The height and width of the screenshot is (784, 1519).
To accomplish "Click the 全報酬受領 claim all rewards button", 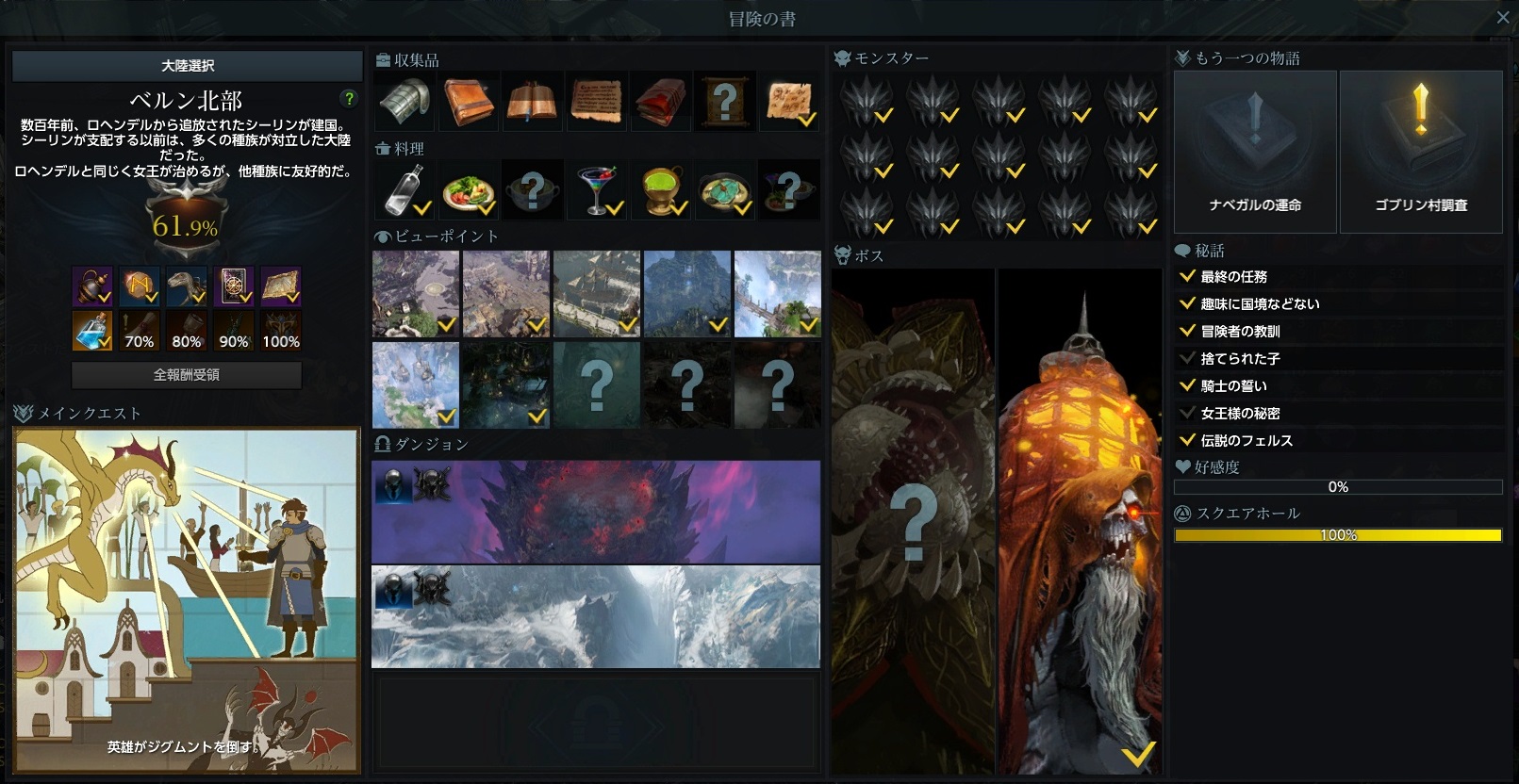I will point(187,375).
